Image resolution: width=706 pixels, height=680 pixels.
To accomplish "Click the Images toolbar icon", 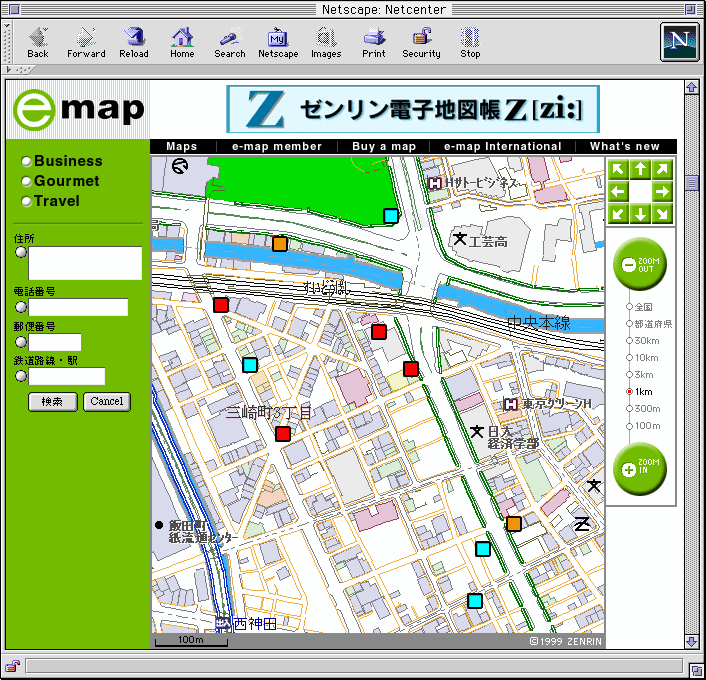I will click(326, 43).
